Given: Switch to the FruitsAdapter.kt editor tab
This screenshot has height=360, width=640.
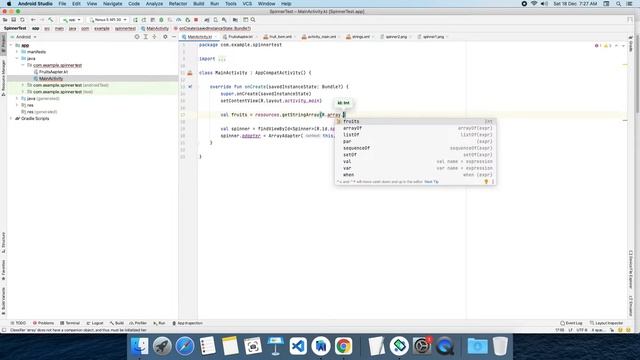Looking at the screenshot, I should point(240,37).
